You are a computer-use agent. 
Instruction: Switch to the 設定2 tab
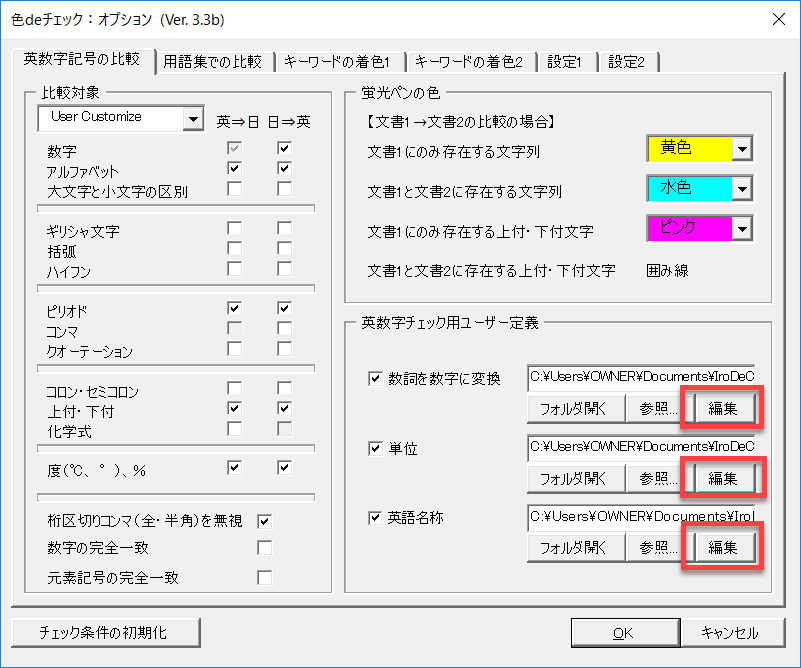click(x=627, y=62)
